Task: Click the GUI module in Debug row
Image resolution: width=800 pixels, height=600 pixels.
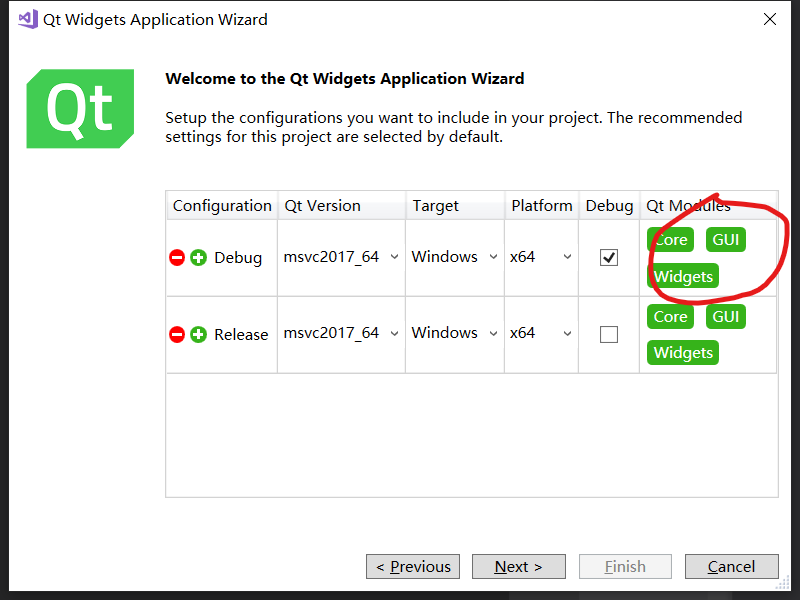Action: 726,240
